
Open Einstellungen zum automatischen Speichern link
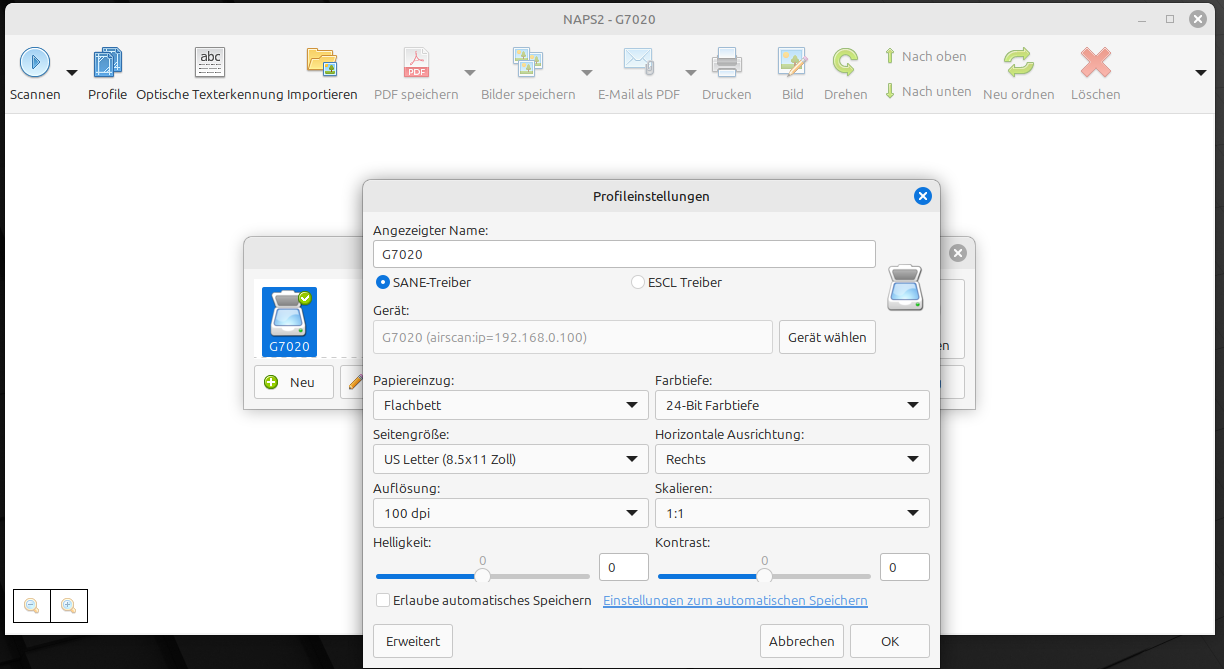tap(735, 600)
